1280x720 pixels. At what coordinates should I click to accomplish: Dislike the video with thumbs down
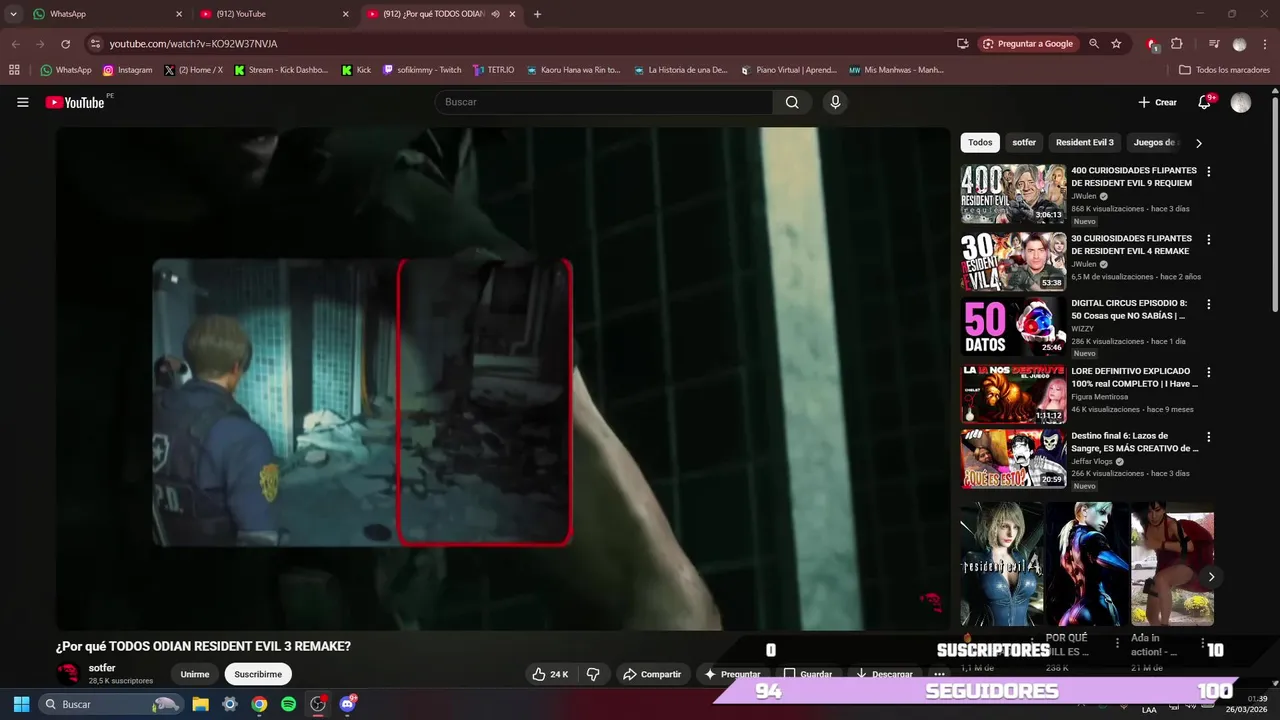tap(593, 674)
